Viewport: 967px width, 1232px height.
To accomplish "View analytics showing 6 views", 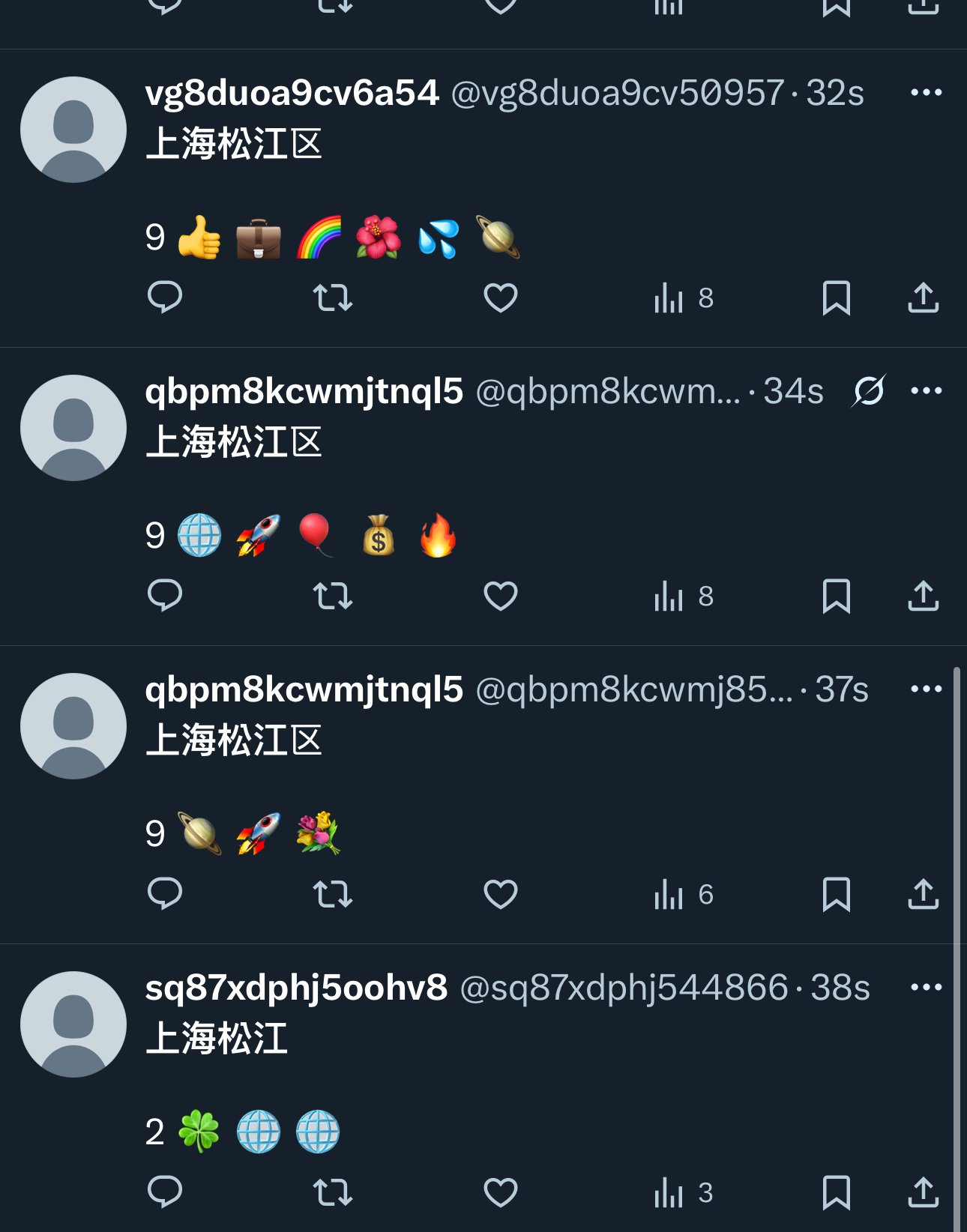I will point(684,894).
